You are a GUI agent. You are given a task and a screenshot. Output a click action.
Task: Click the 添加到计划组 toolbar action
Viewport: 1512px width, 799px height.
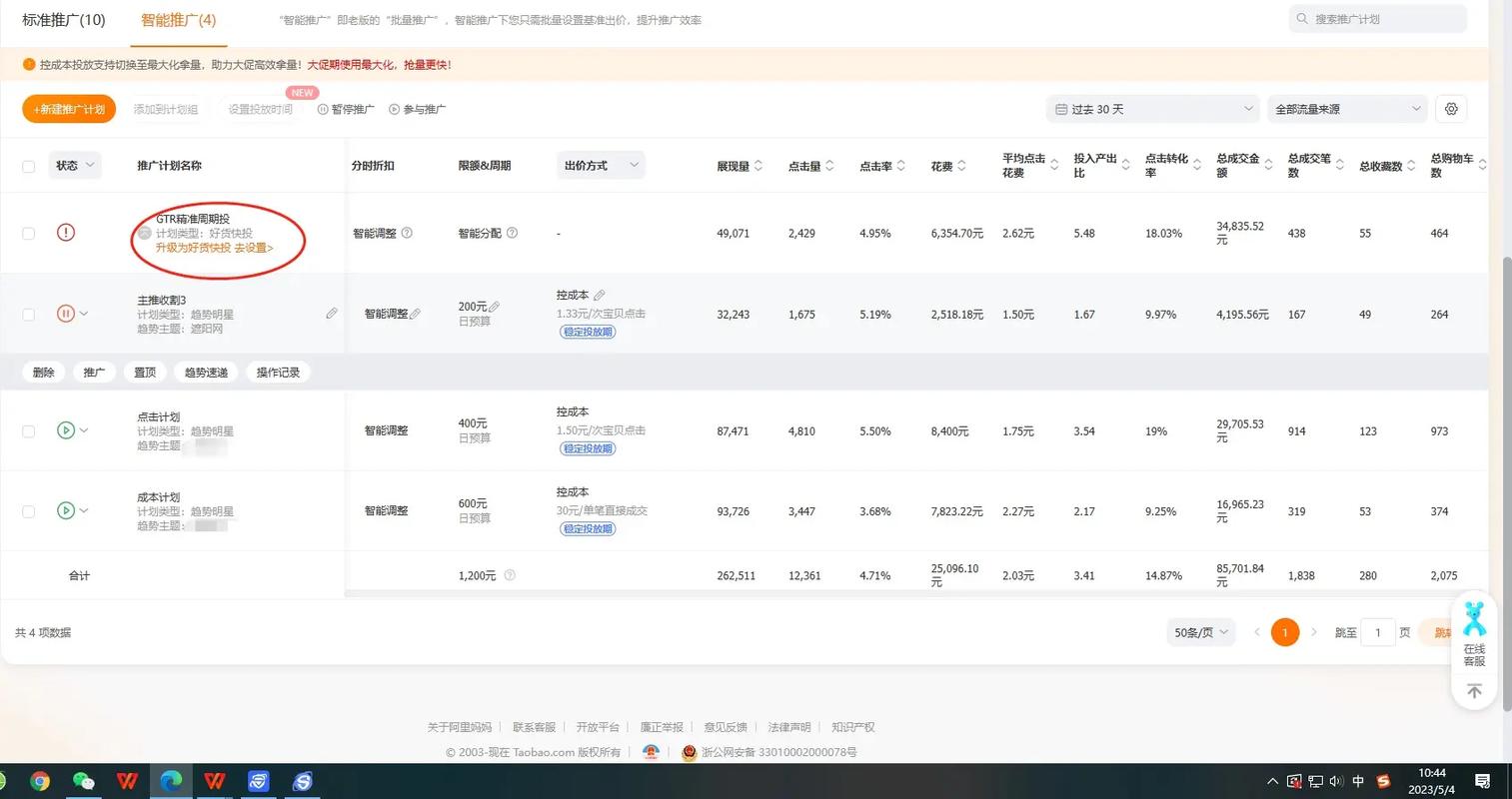coord(166,109)
